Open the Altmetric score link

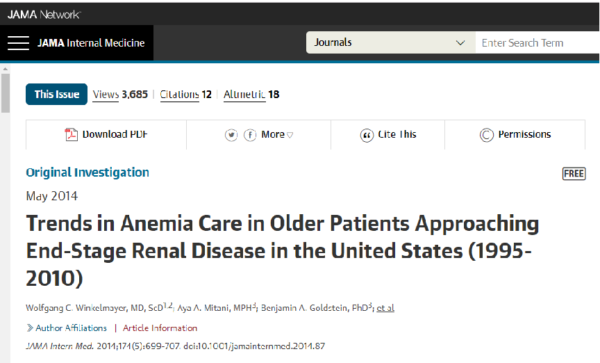click(251, 94)
